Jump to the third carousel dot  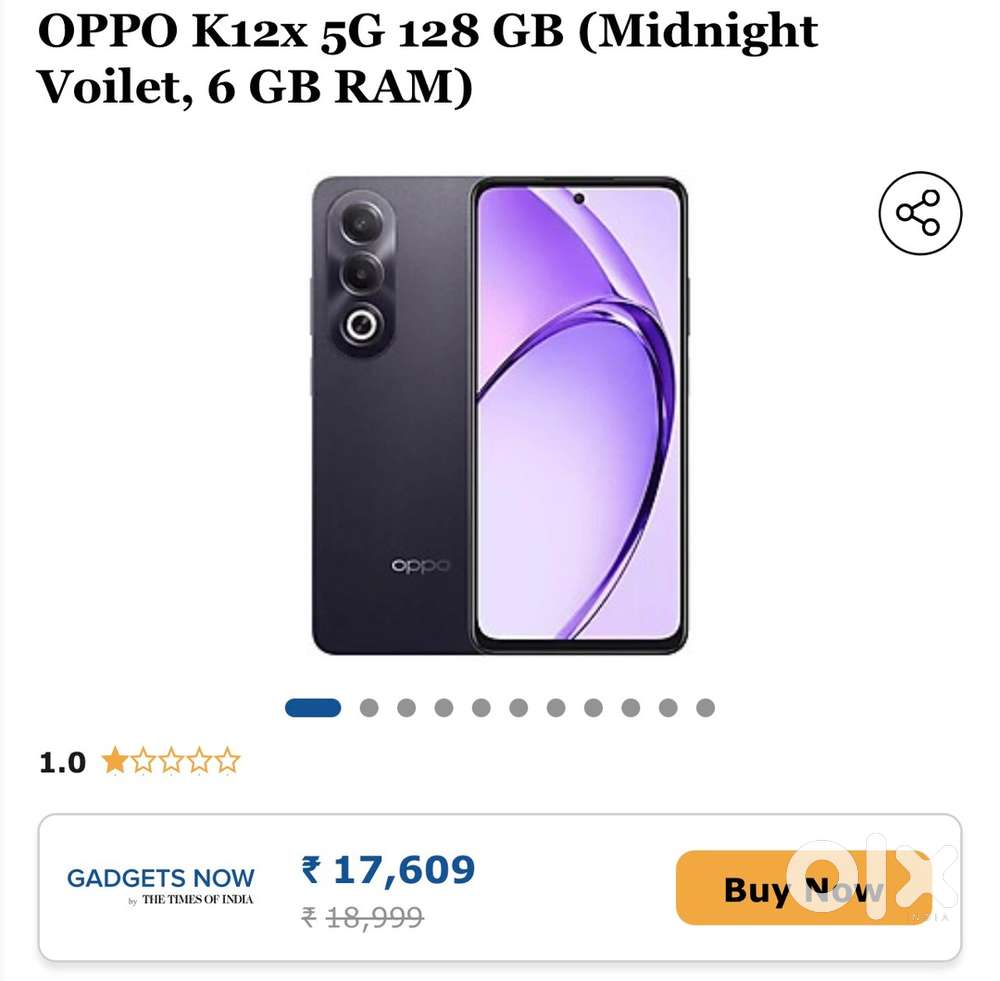[406, 708]
